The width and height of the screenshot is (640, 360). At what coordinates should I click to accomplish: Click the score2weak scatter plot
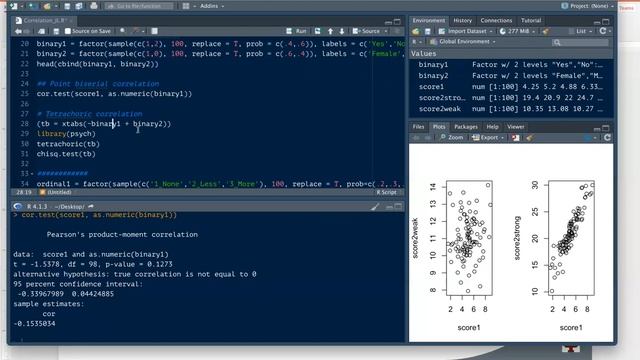(469, 238)
